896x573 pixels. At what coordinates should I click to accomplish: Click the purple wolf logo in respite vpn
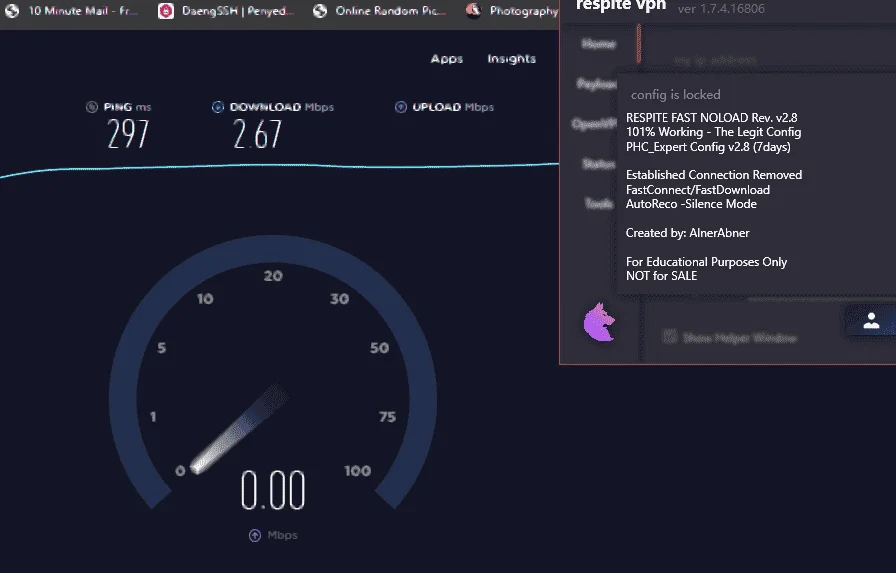[x=599, y=322]
